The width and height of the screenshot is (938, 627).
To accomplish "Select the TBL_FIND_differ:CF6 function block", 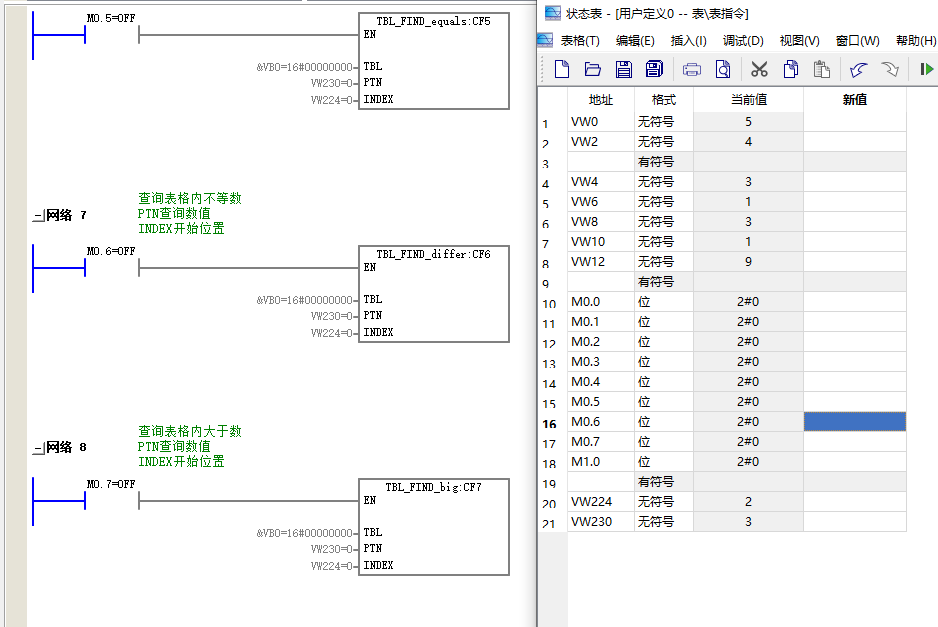I will (434, 294).
